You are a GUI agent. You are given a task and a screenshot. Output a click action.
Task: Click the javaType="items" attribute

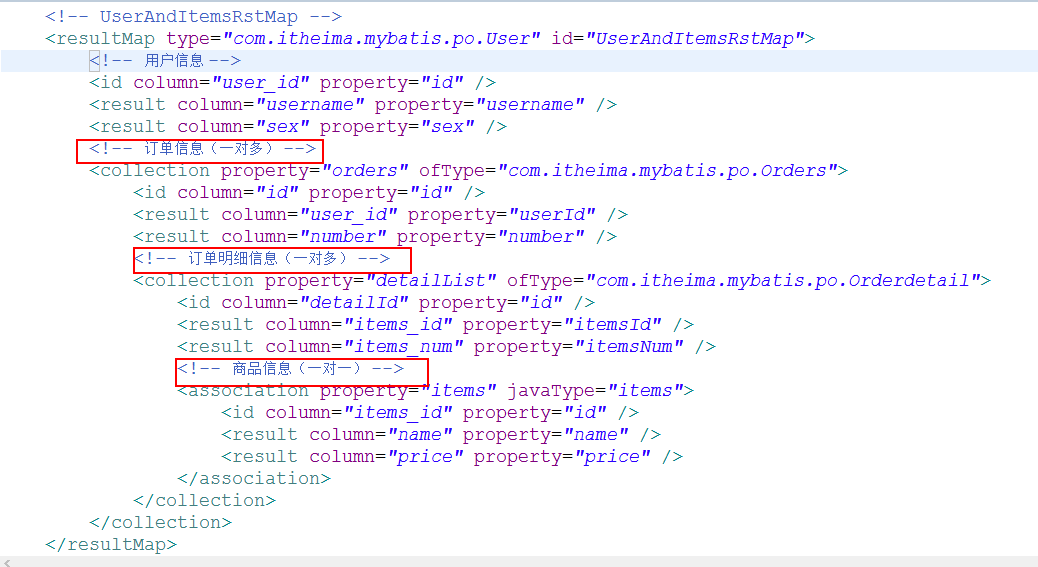pyautogui.click(x=596, y=390)
